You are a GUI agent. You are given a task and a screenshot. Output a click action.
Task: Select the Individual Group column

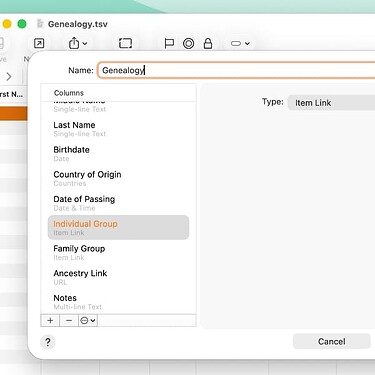point(118,228)
